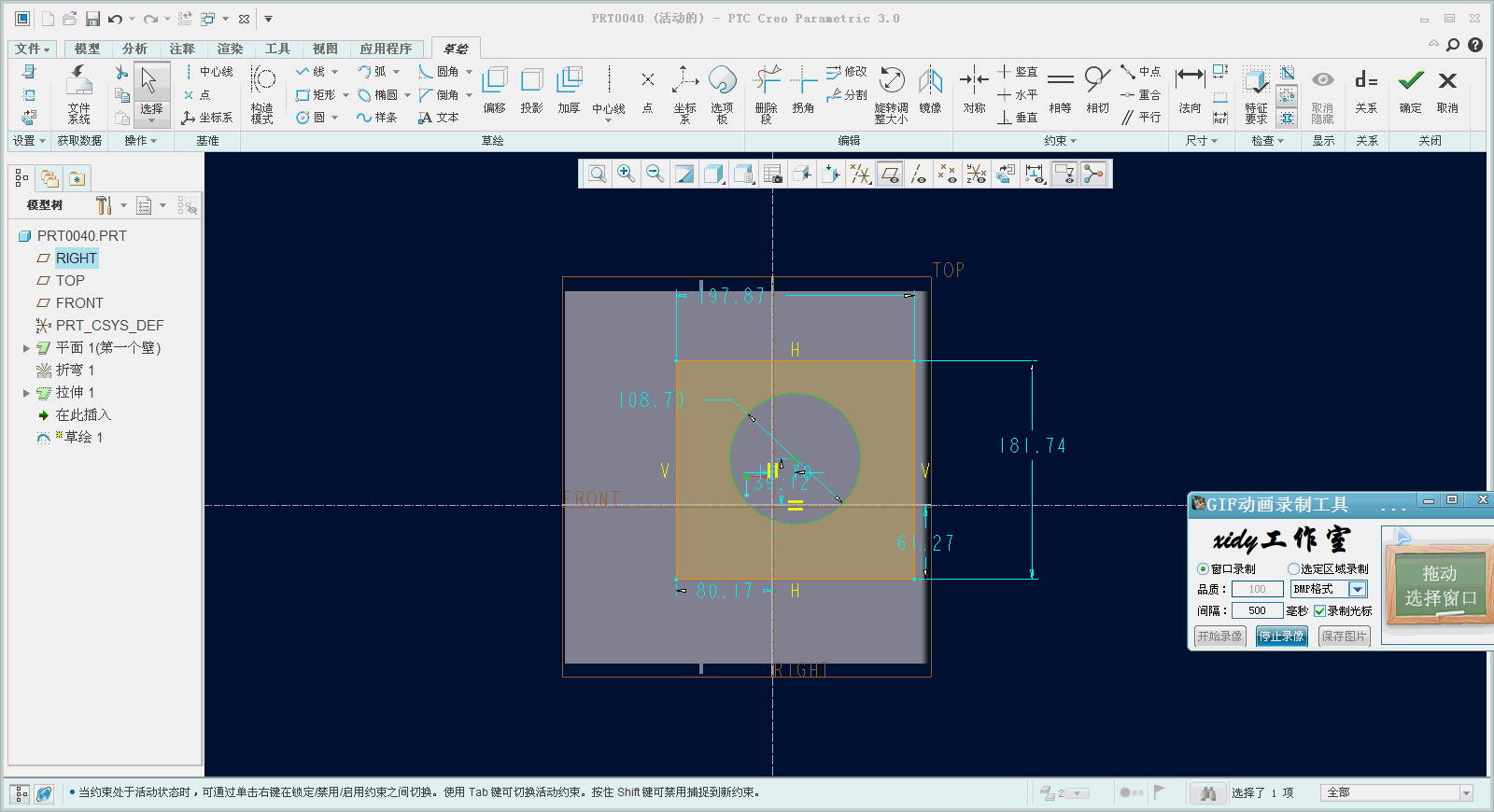The width and height of the screenshot is (1494, 812).
Task: Click the 中心线 datum button
Action: tap(209, 72)
